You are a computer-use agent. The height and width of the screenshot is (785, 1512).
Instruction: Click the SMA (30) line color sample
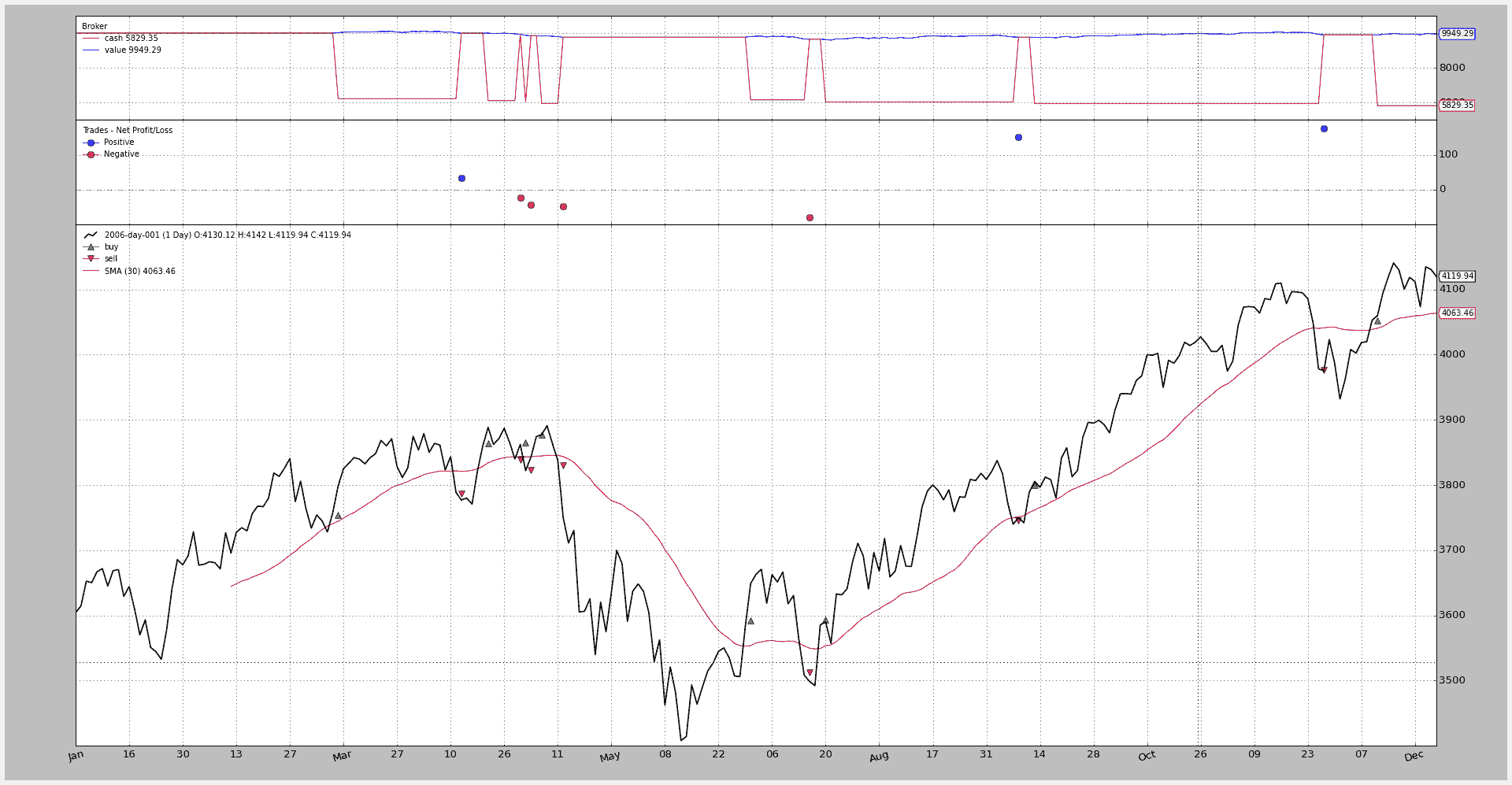[x=91, y=271]
